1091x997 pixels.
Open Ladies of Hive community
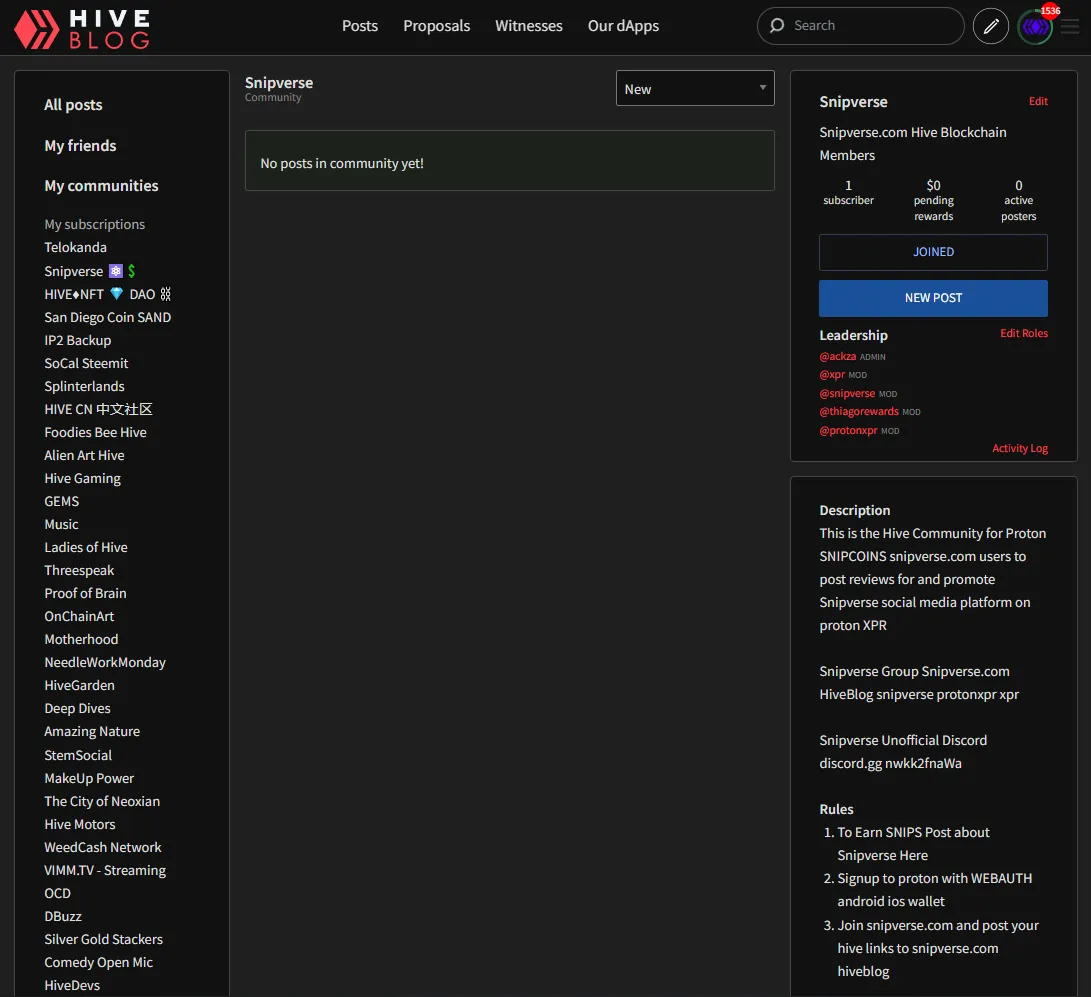86,548
